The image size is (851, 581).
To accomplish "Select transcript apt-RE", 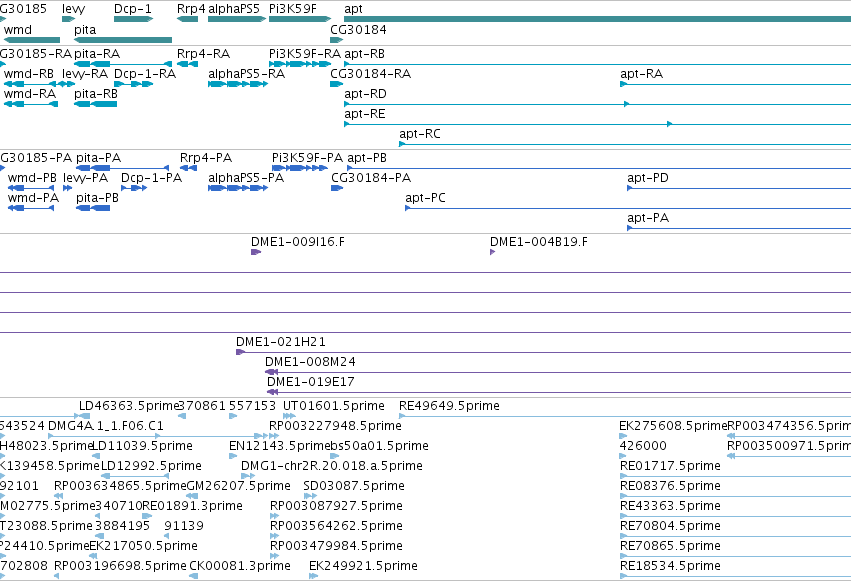I will (365, 114).
